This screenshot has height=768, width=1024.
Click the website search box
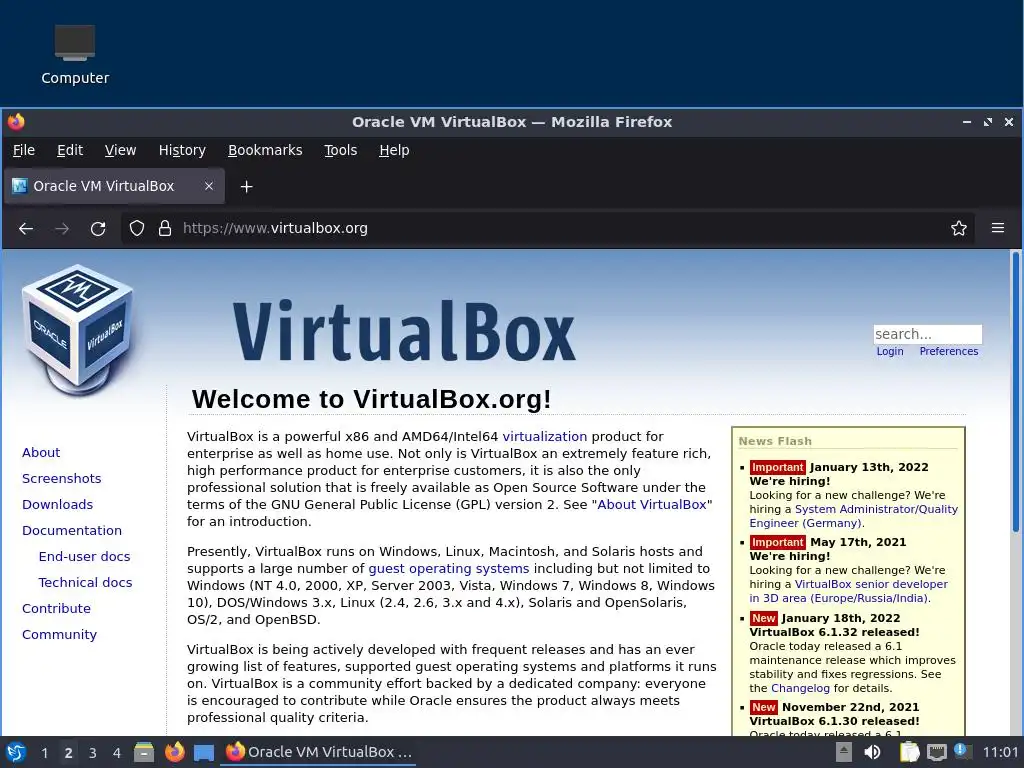[927, 334]
